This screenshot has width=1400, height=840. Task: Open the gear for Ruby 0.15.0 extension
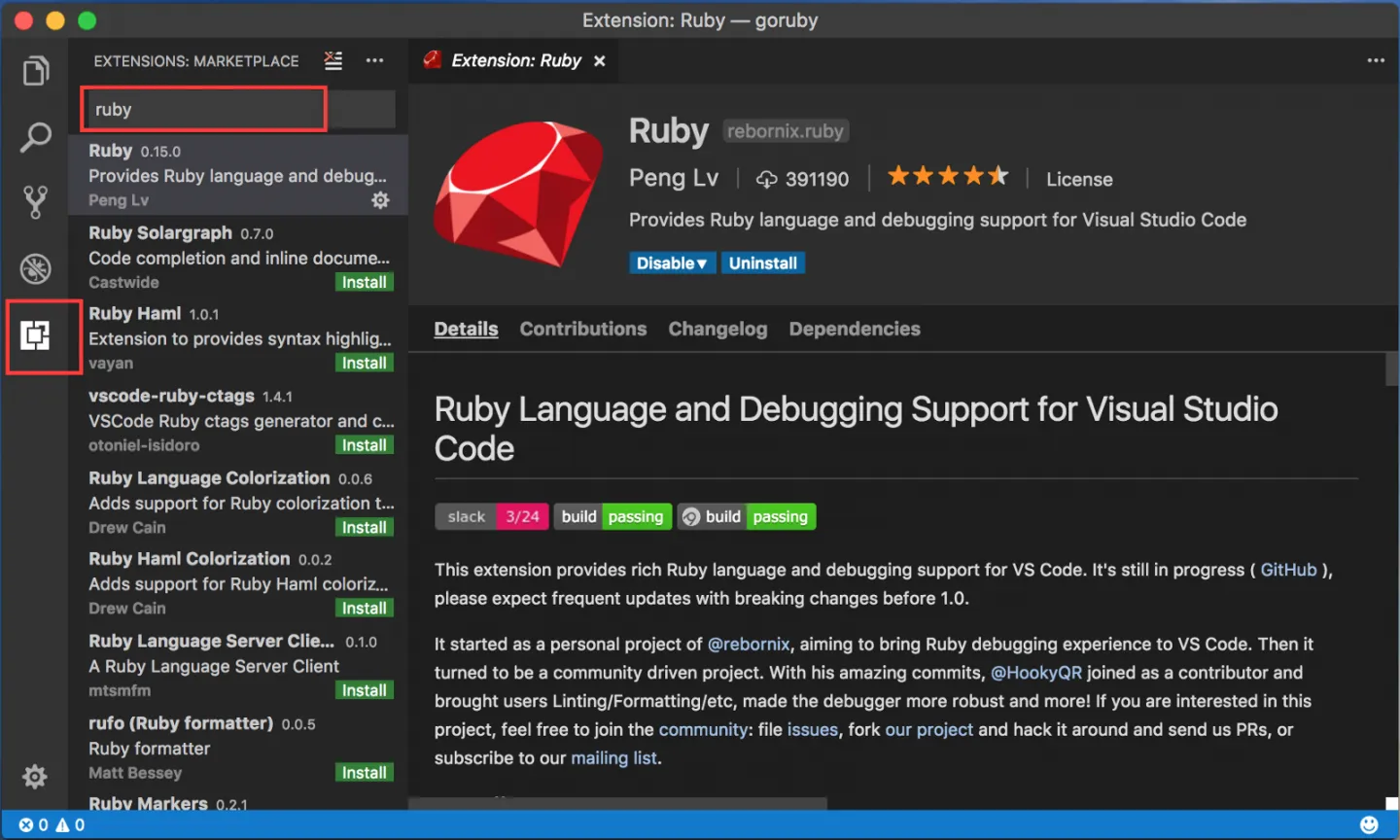tap(380, 199)
